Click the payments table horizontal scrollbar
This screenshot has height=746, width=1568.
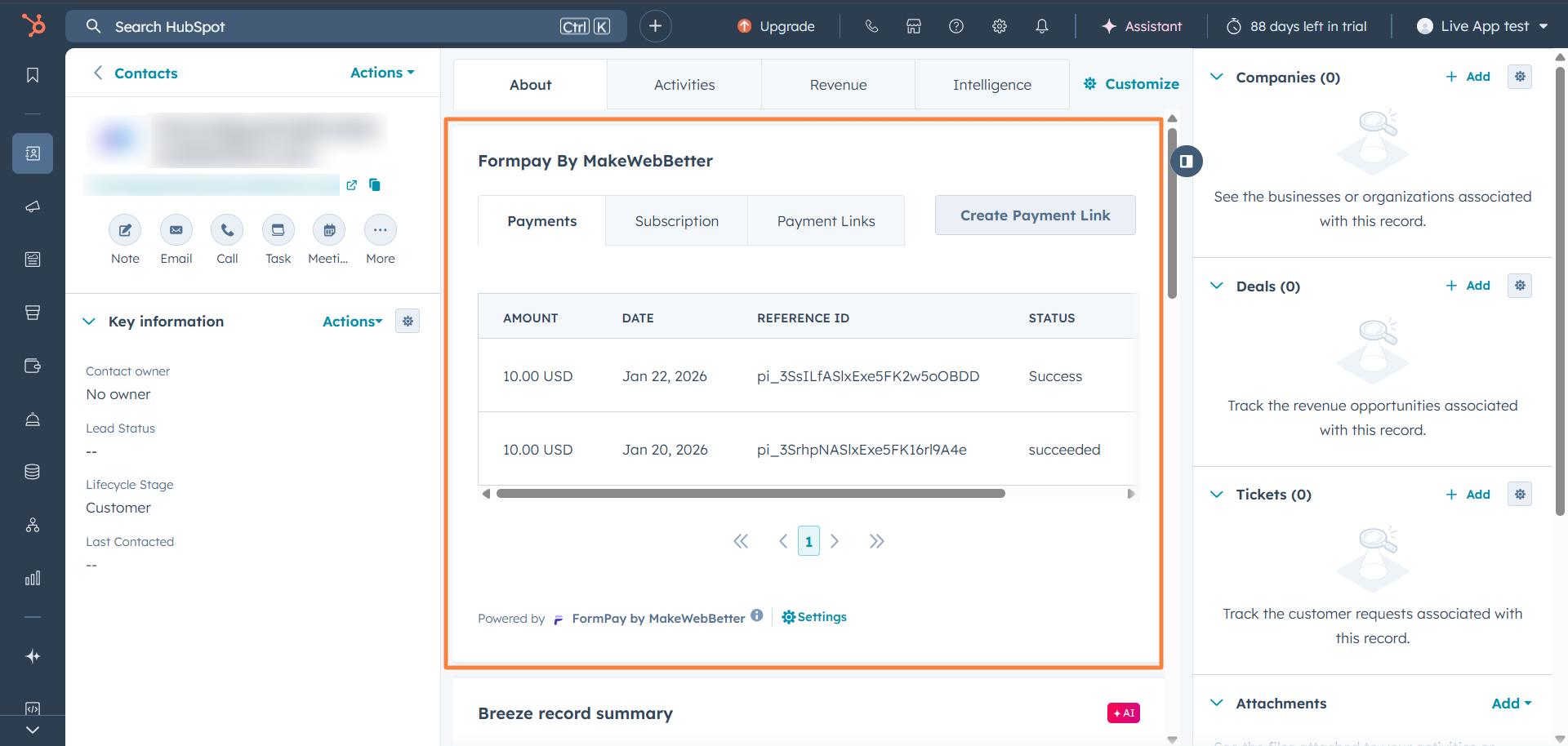pos(750,494)
